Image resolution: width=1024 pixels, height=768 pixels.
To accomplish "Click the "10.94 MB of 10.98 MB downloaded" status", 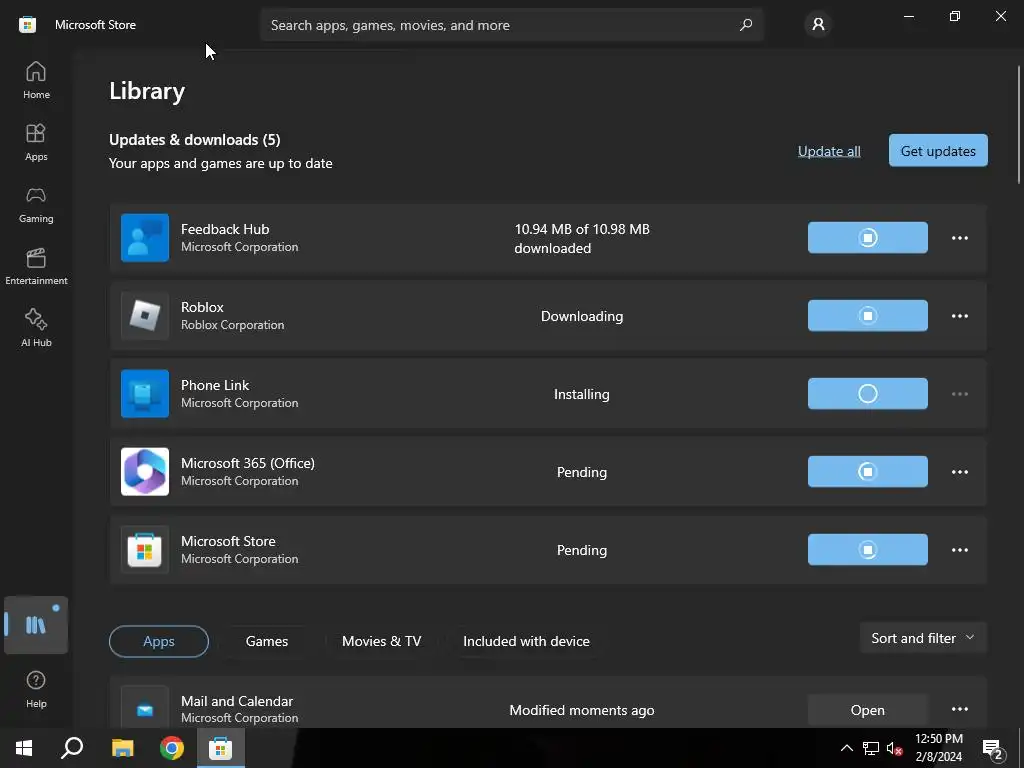I will coord(581,238).
